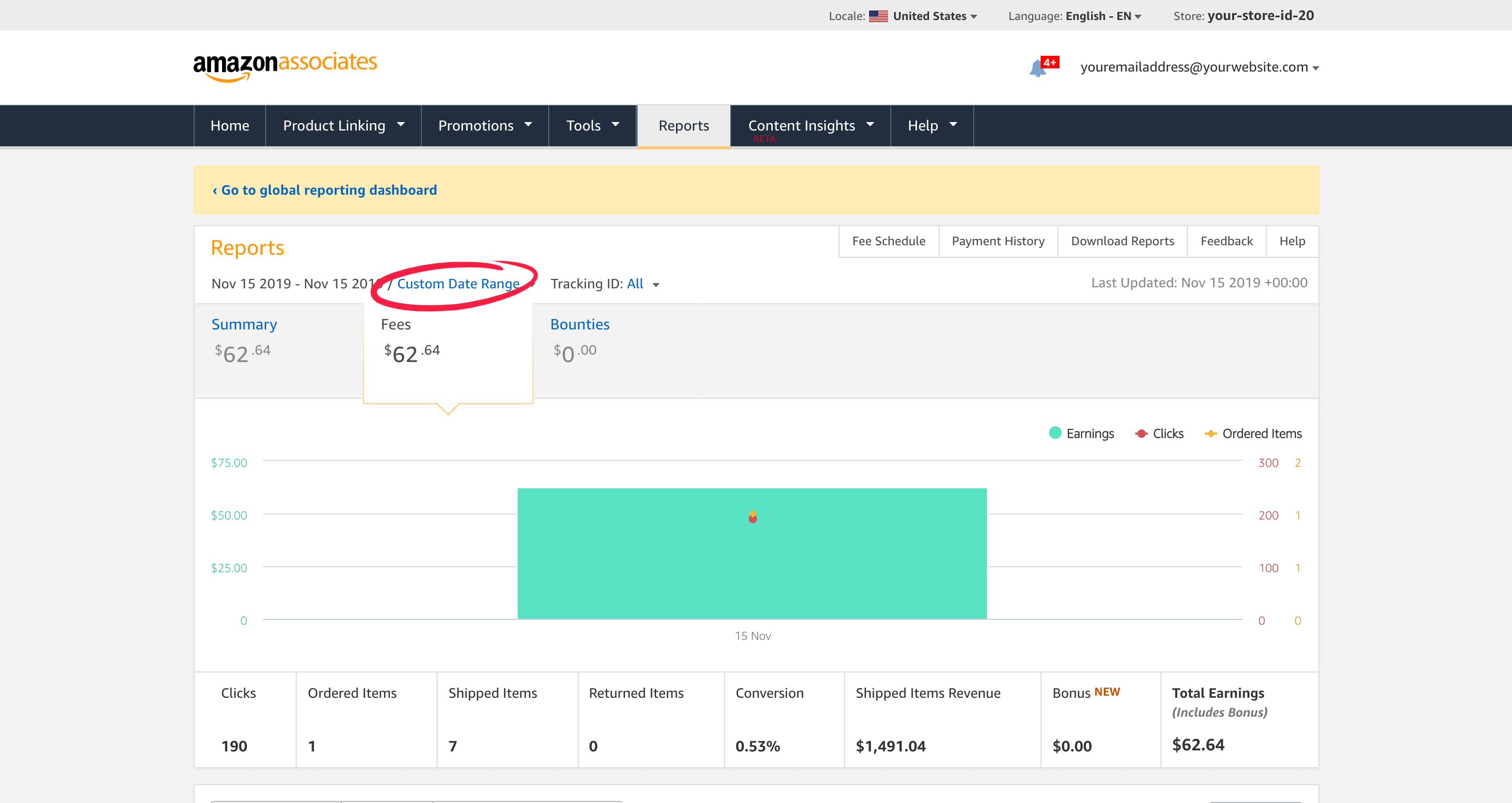Click the Shipped Items Revenue $1,491.04
1512x803 pixels.
890,746
